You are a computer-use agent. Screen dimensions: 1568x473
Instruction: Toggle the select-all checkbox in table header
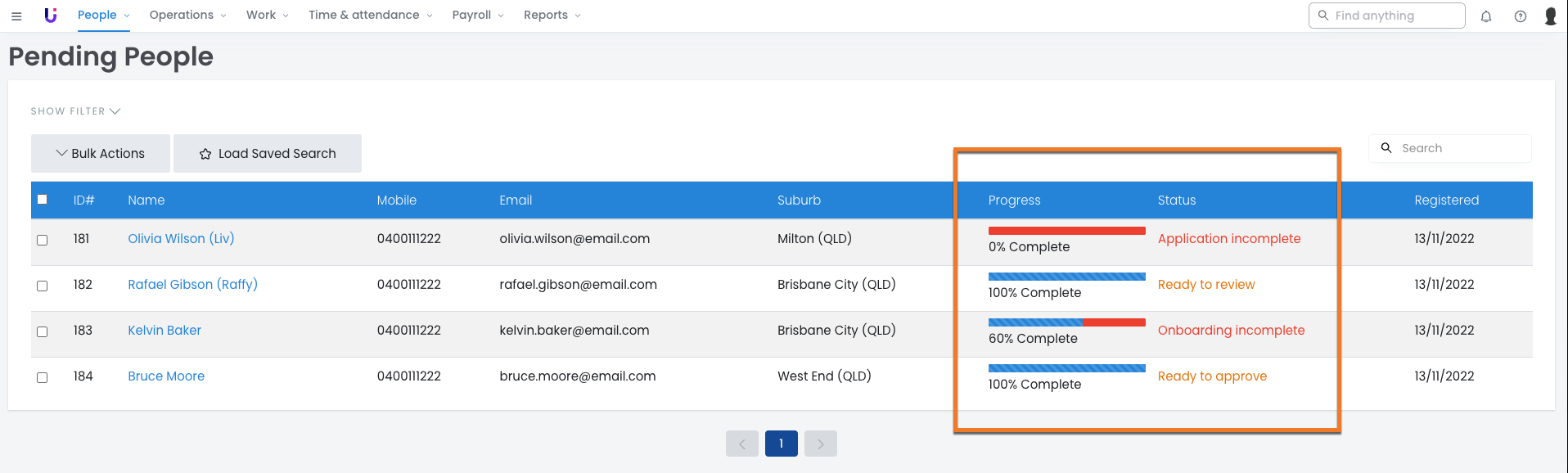pyautogui.click(x=43, y=200)
